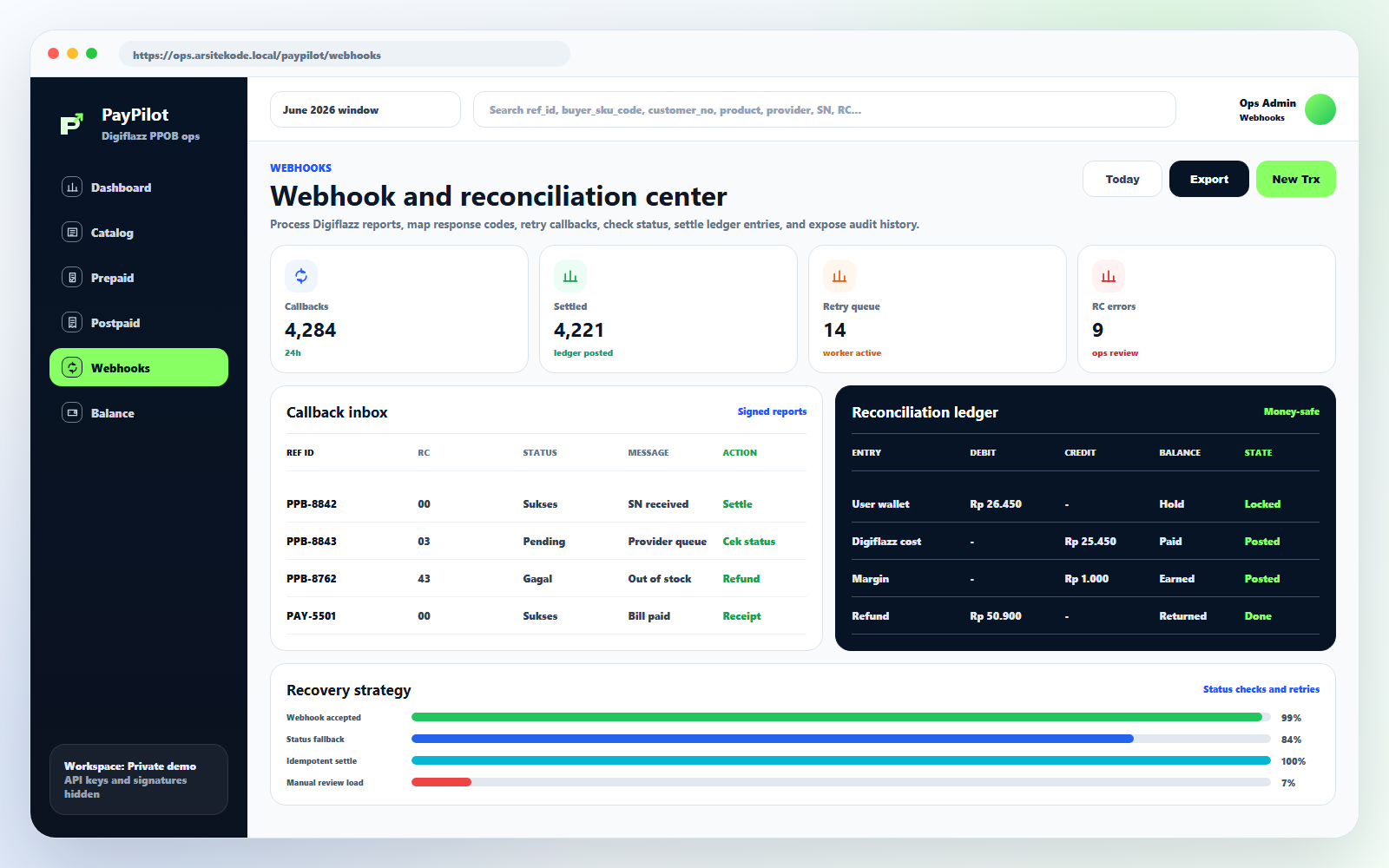Click the Settled card chart icon
Image resolution: width=1389 pixels, height=868 pixels.
tap(570, 276)
